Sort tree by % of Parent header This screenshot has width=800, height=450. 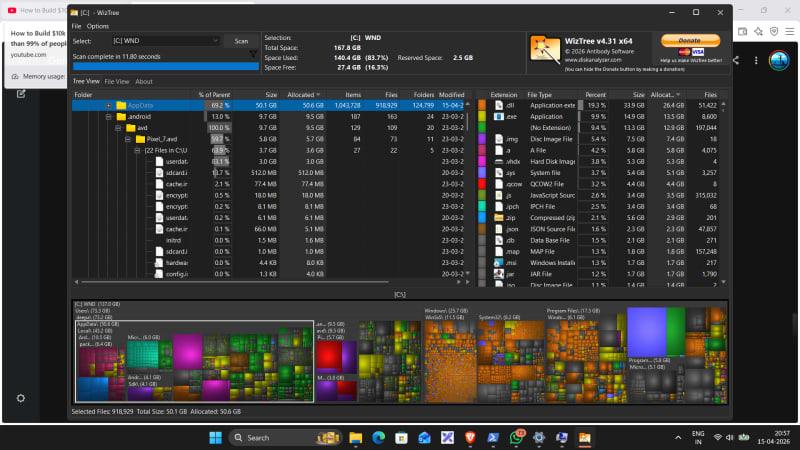pyautogui.click(x=214, y=94)
